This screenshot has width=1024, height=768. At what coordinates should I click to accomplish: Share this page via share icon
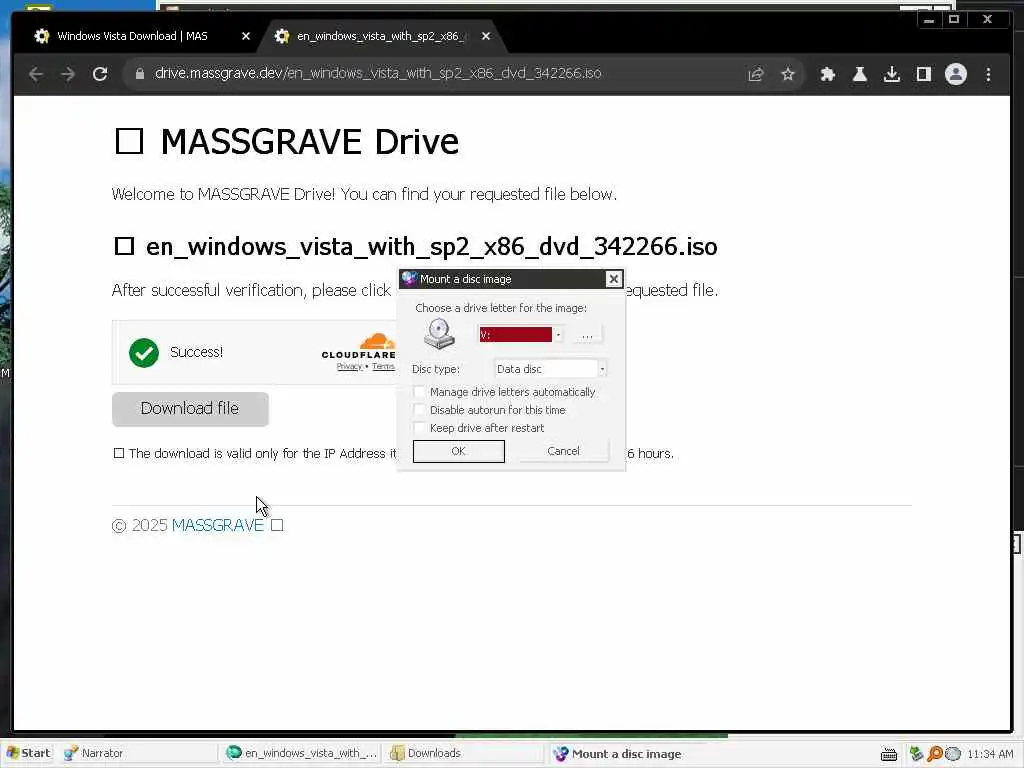click(x=756, y=74)
